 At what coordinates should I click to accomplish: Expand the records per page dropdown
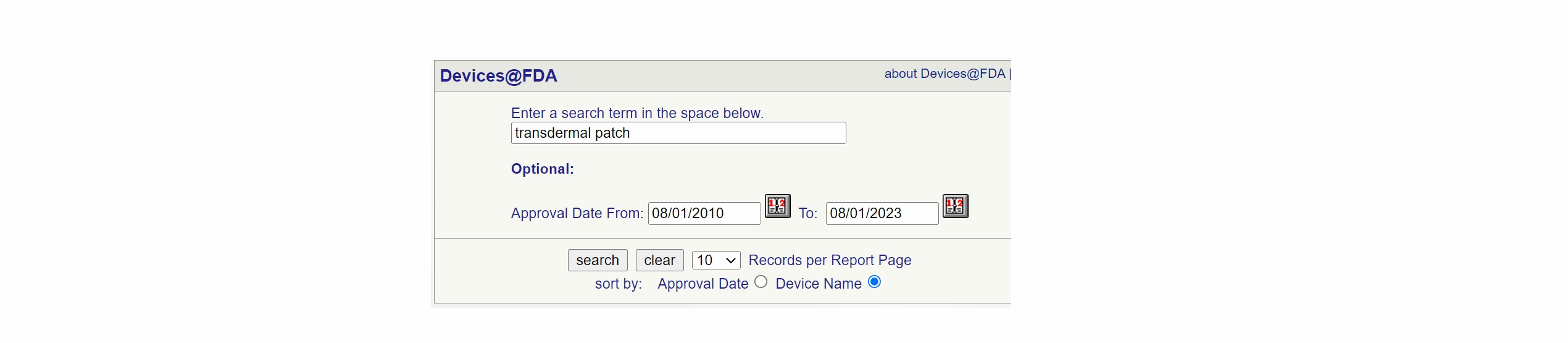pos(715,260)
